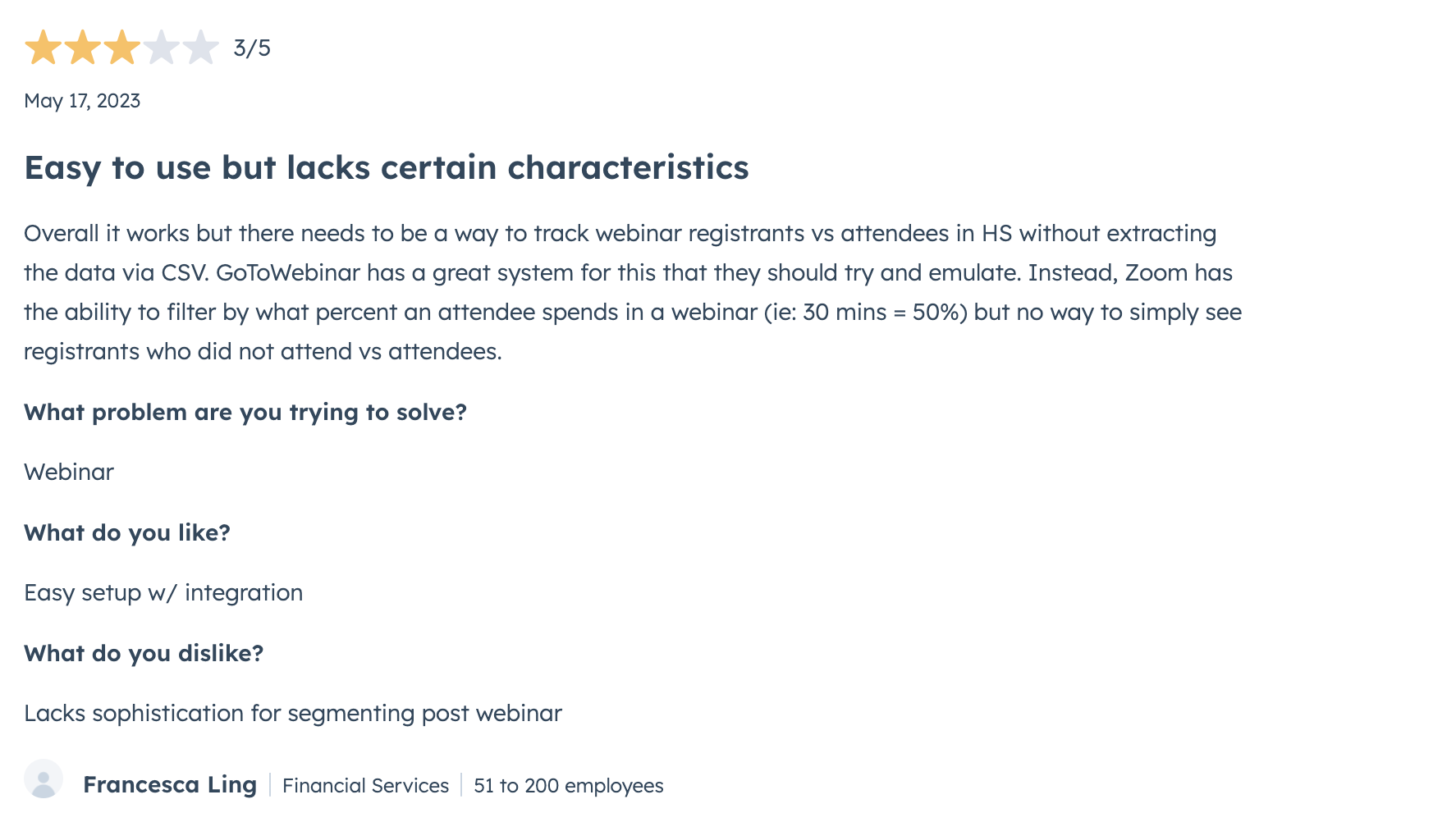Click the first gold rating star
The height and width of the screenshot is (822, 1456).
(43, 48)
